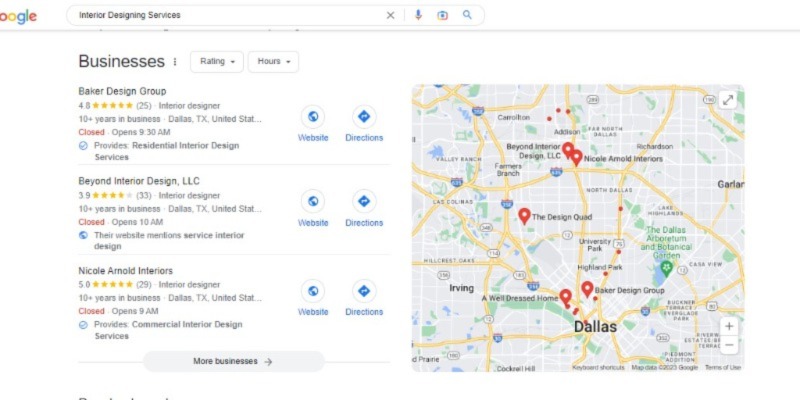800x400 pixels.
Task: Zoom out on the map with minus
Action: [729, 345]
